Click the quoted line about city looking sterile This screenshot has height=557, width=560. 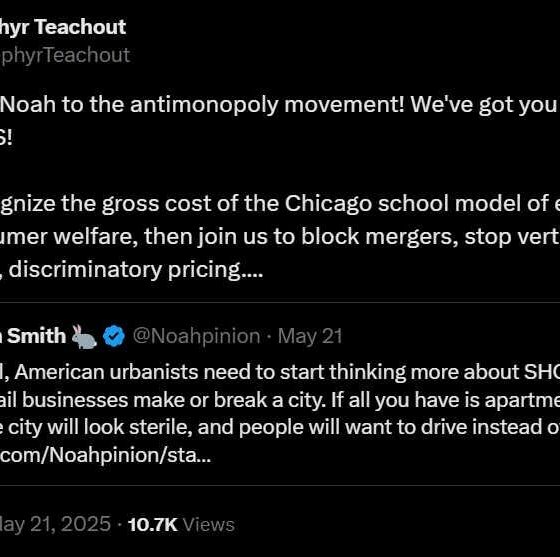tap(280, 427)
